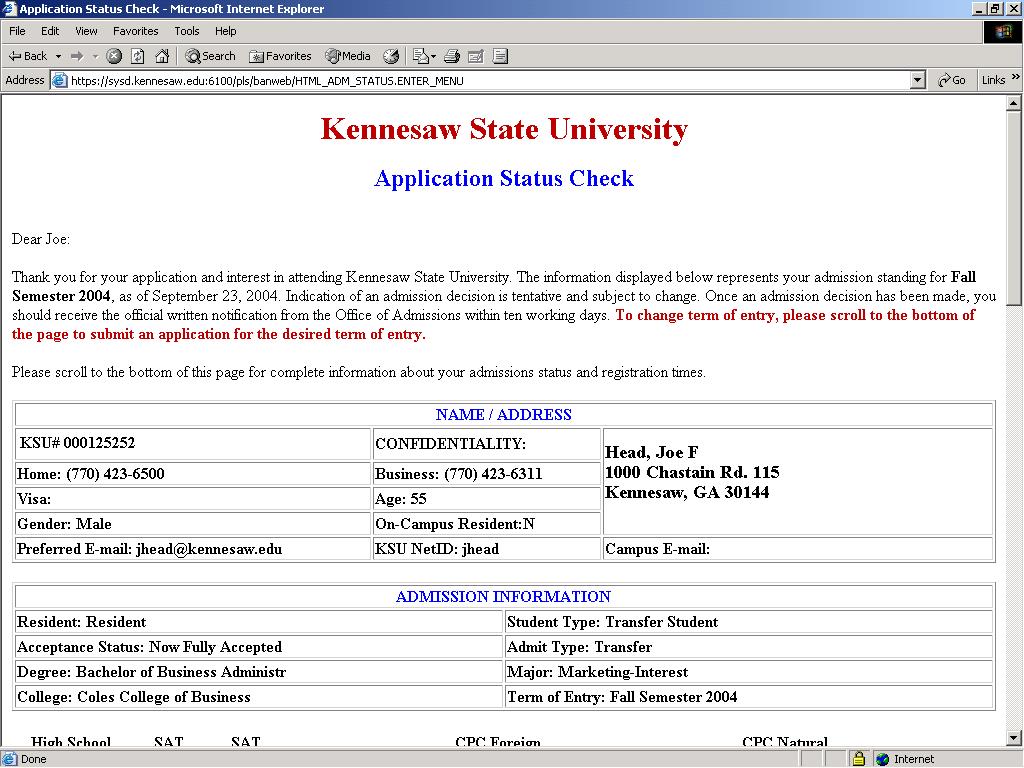Viewport: 1024px width, 768px height.
Task: Click 'Student Type: Transfer Student' cell
Action: (x=748, y=622)
